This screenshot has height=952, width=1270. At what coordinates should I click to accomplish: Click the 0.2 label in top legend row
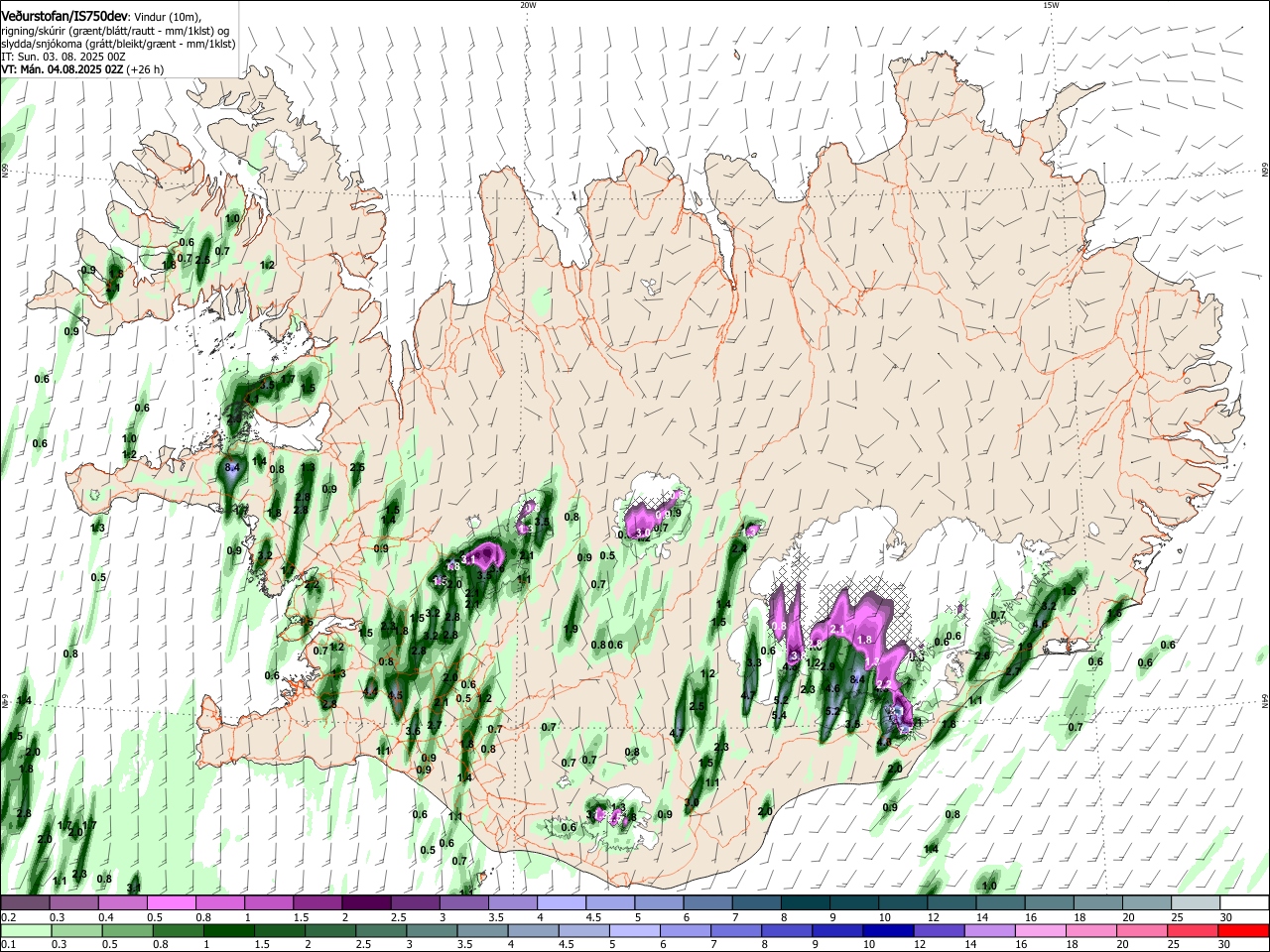tap(8, 917)
